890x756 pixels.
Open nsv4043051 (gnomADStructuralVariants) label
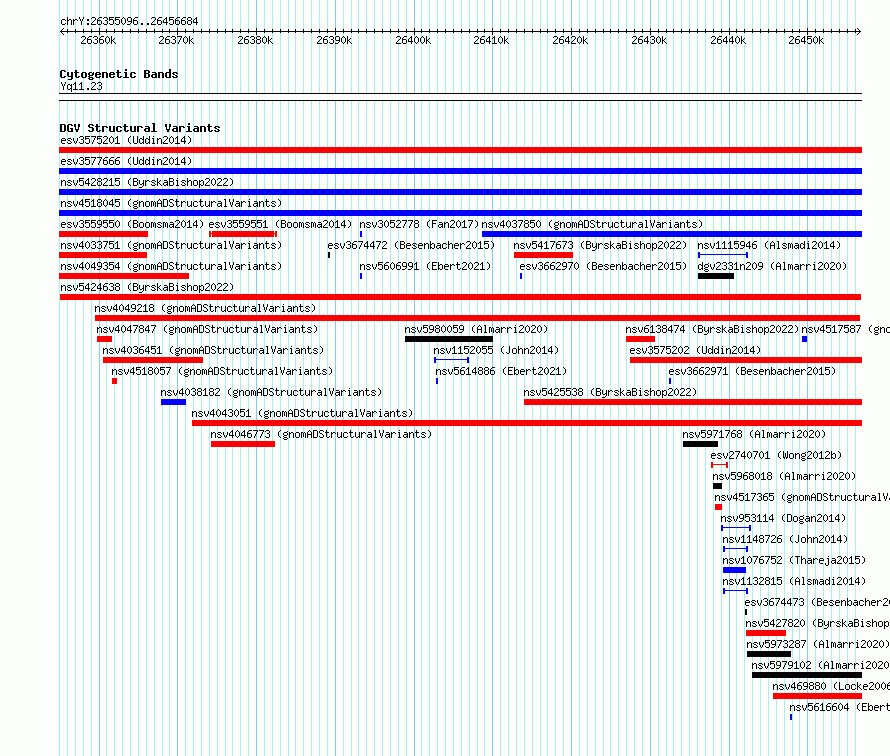302,413
